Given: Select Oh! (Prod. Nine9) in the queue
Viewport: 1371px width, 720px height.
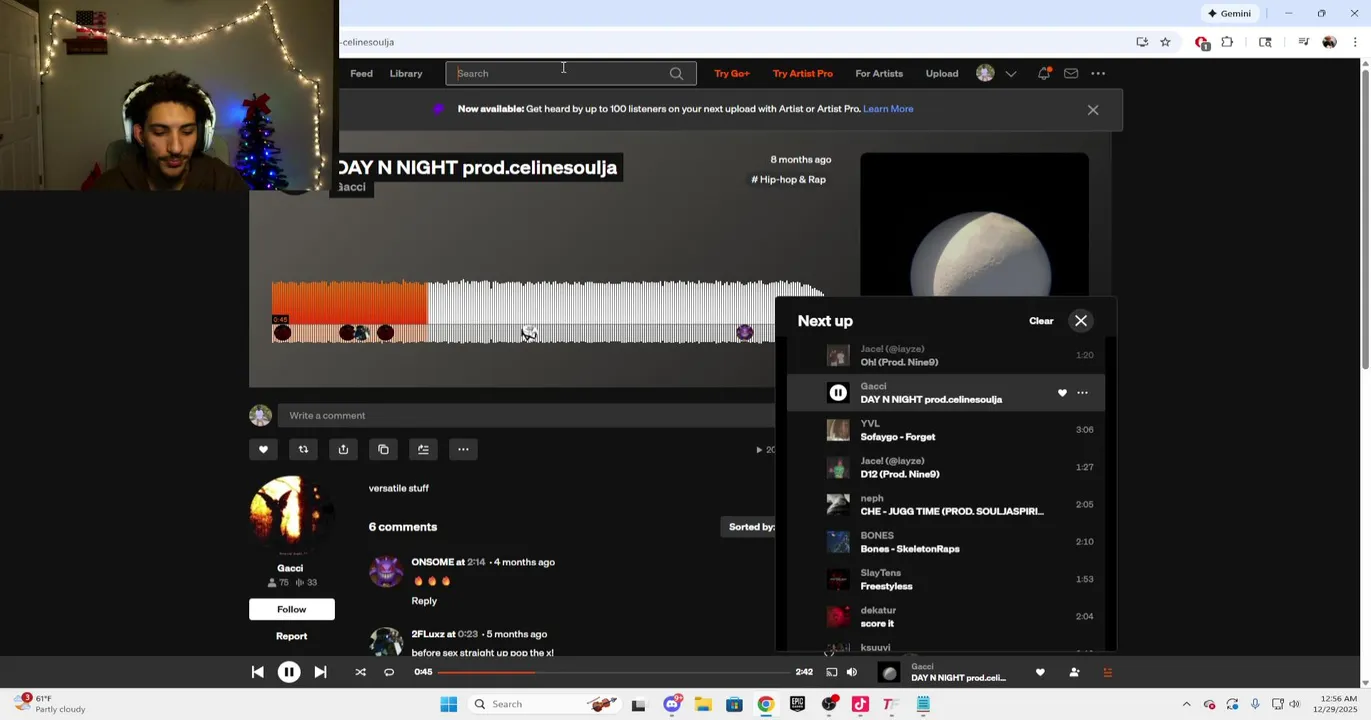Looking at the screenshot, I should [946, 355].
